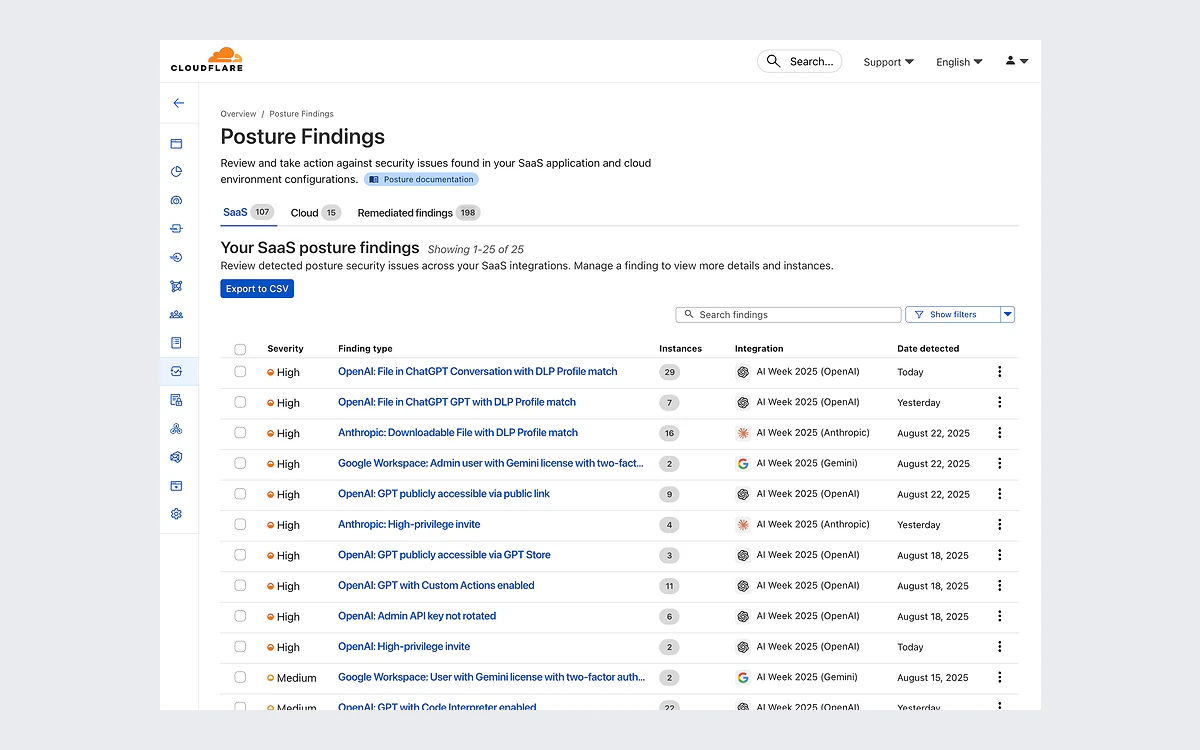Open the people group sidebar icon
This screenshot has width=1200, height=750.
coord(176,314)
